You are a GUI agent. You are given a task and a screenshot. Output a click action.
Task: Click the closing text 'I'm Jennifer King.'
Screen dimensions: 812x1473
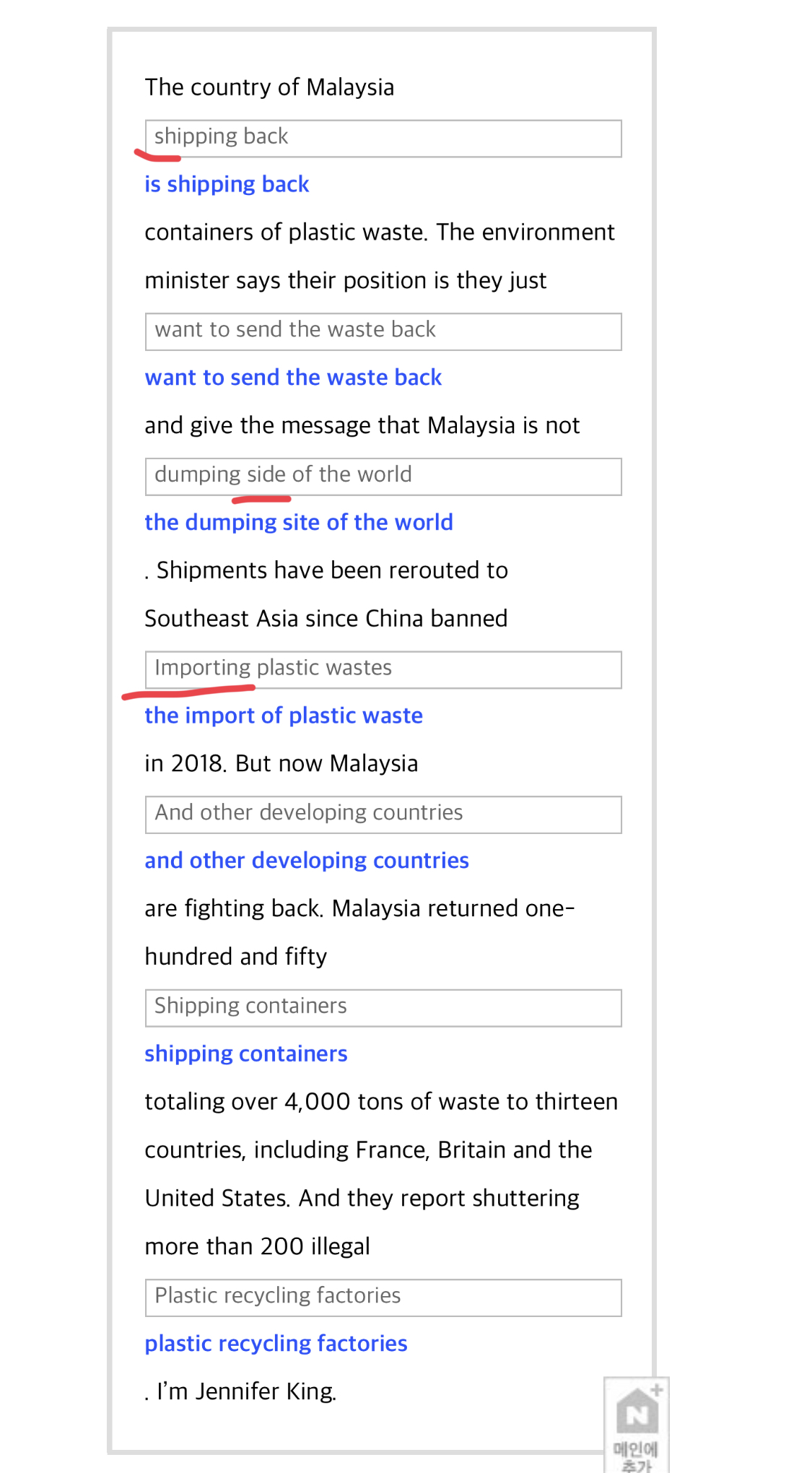247,1391
